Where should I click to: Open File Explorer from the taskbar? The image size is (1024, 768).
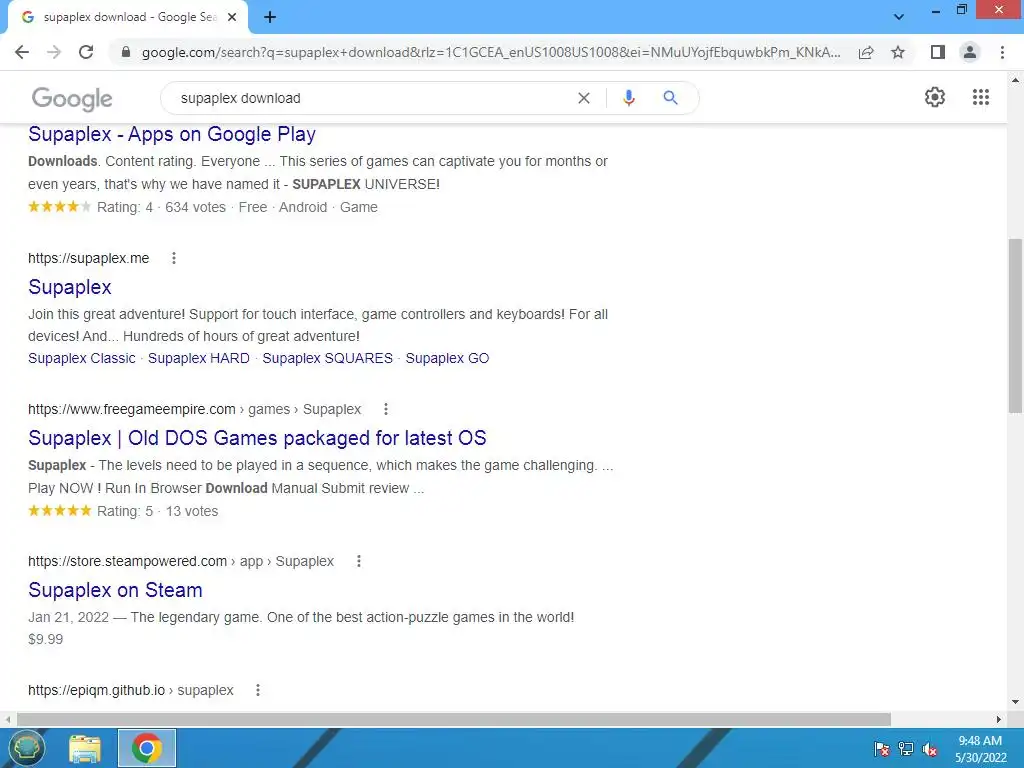(85, 748)
